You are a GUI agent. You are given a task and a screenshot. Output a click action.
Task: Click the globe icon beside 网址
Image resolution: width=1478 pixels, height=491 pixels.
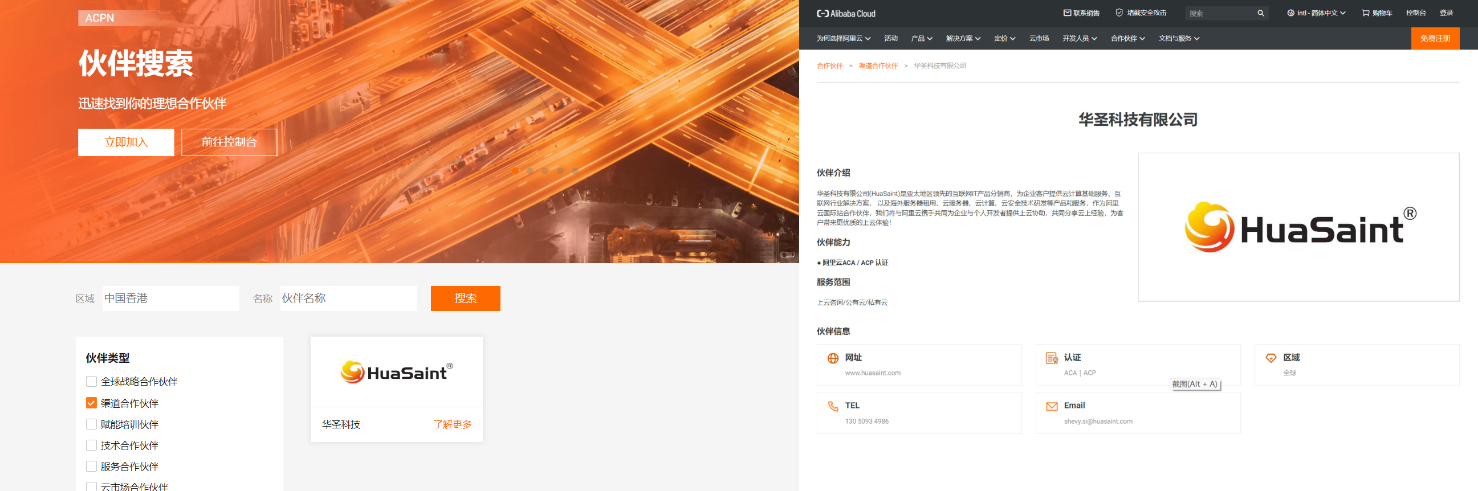click(x=833, y=358)
